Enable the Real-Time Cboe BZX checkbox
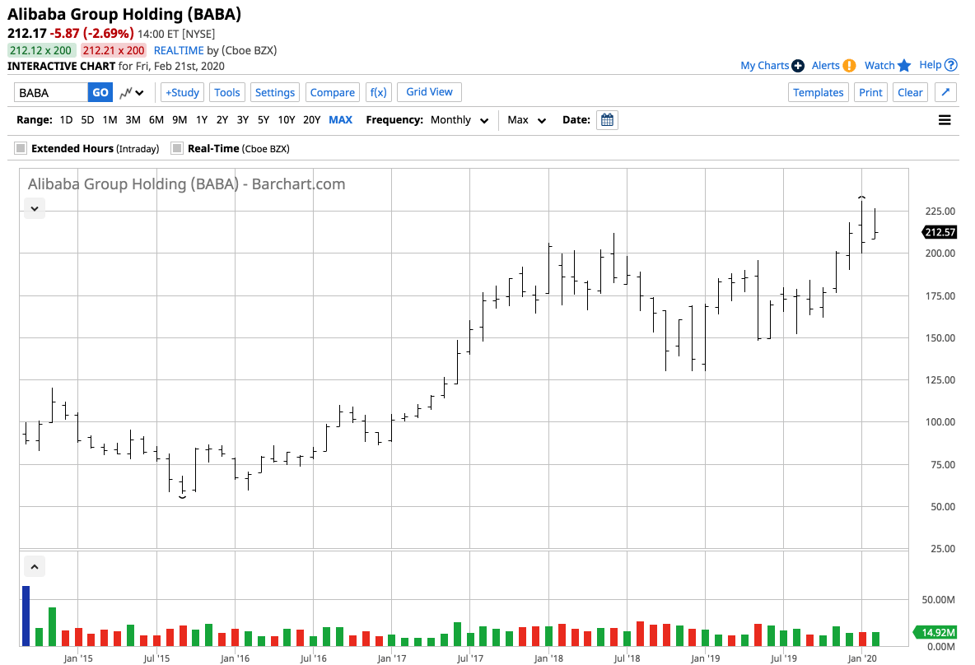 tap(177, 148)
